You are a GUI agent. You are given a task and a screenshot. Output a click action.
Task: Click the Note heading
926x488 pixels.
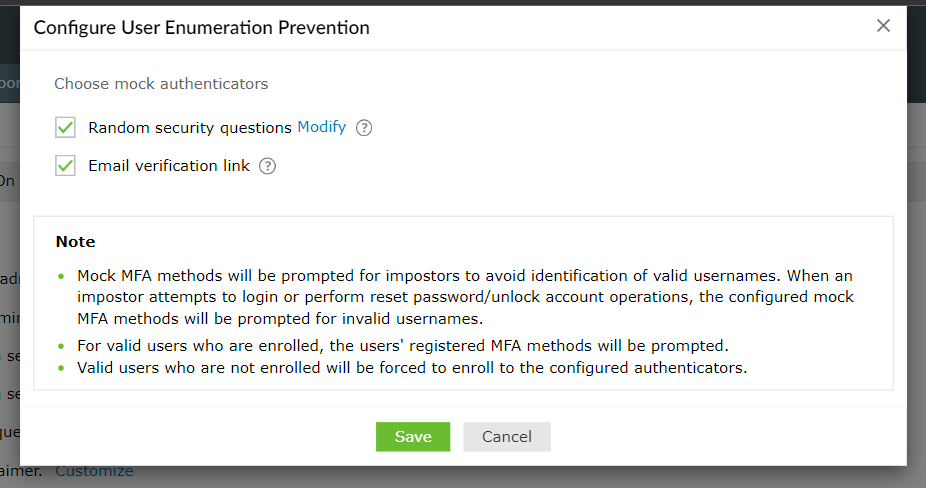76,242
